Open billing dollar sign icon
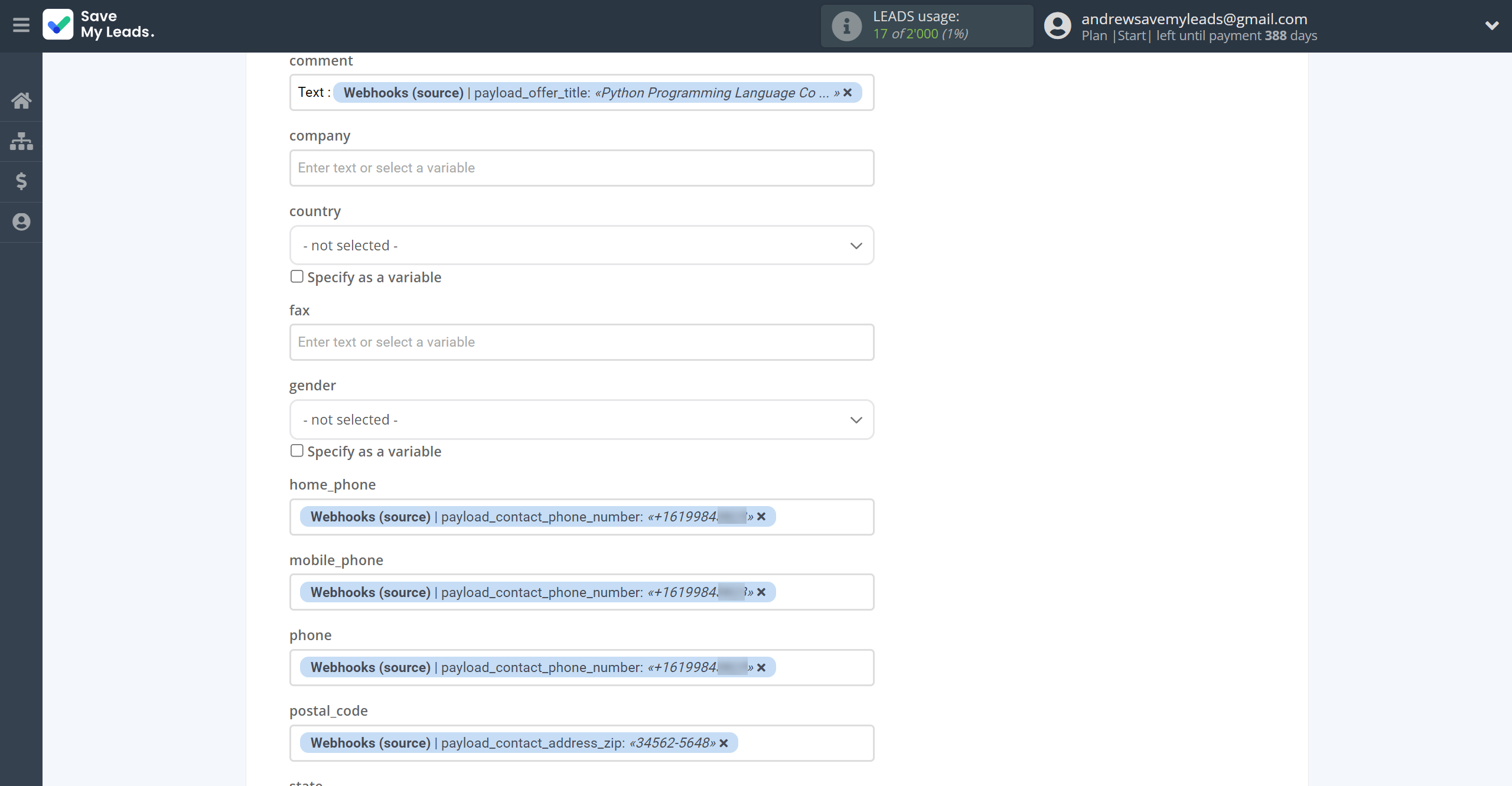This screenshot has height=786, width=1512. [21, 181]
